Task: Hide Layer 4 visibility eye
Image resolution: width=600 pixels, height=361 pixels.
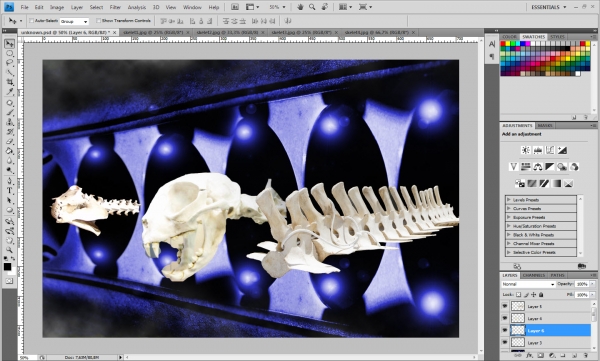Action: (x=505, y=318)
